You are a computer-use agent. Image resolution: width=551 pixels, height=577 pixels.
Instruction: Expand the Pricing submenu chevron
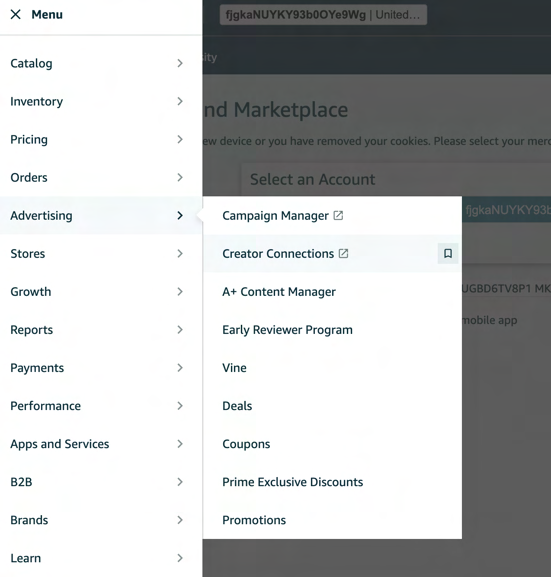tap(180, 139)
